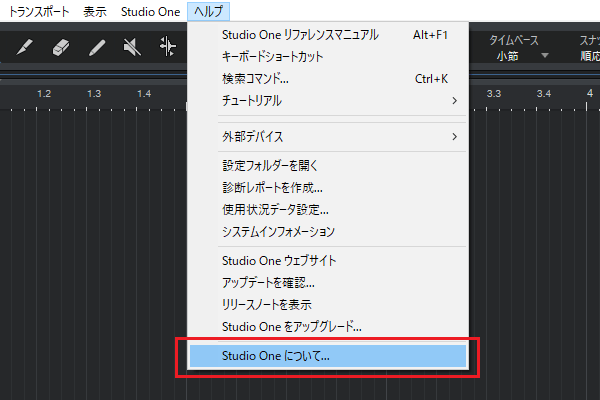600x400 pixels.
Task: Open Studio One リファレンスマニュアル
Action: coord(328,35)
